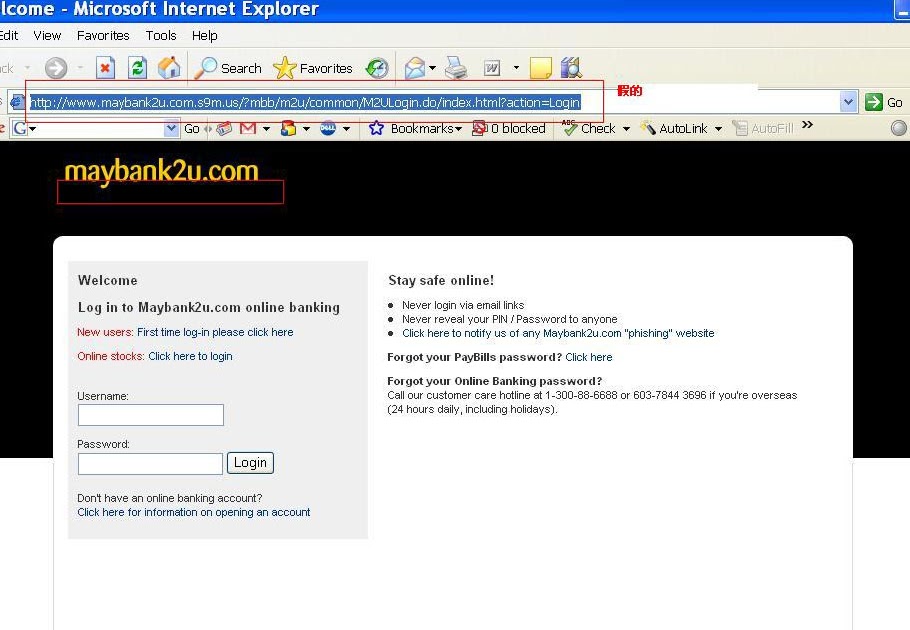
Task: Open the Forward history dropdown arrow
Action: [x=80, y=68]
